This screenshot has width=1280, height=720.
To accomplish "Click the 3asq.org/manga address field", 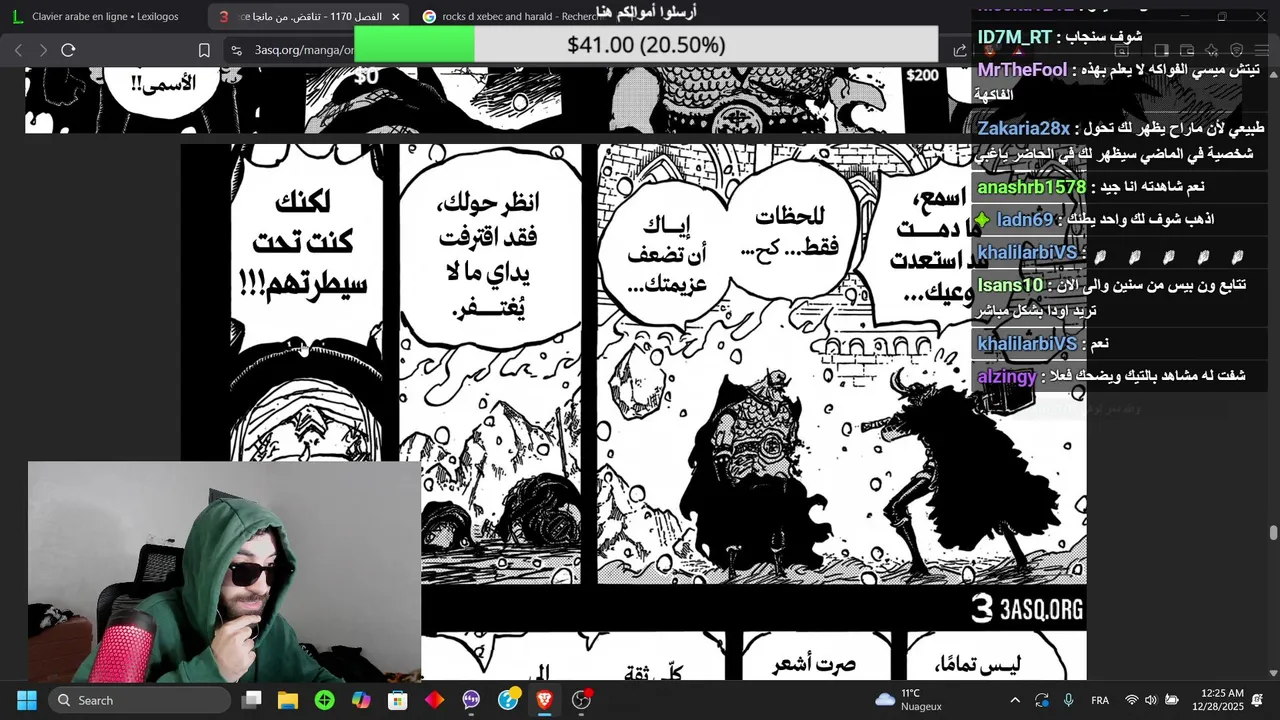I will click(303, 50).
